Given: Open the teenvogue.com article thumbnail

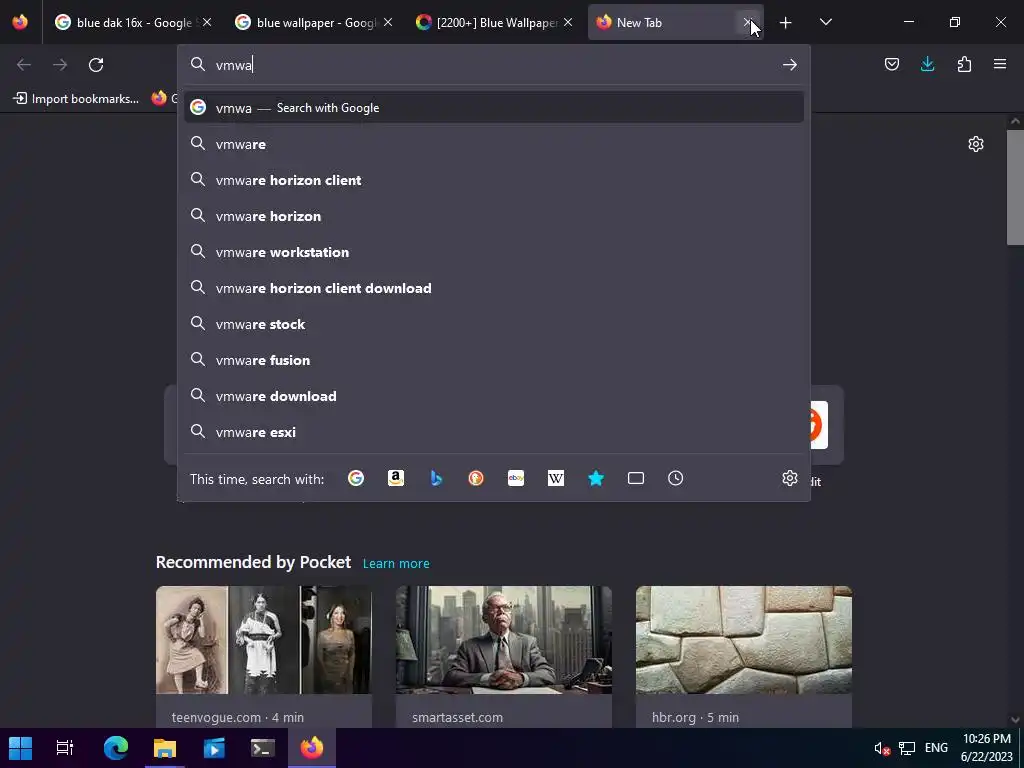Looking at the screenshot, I should point(264,640).
